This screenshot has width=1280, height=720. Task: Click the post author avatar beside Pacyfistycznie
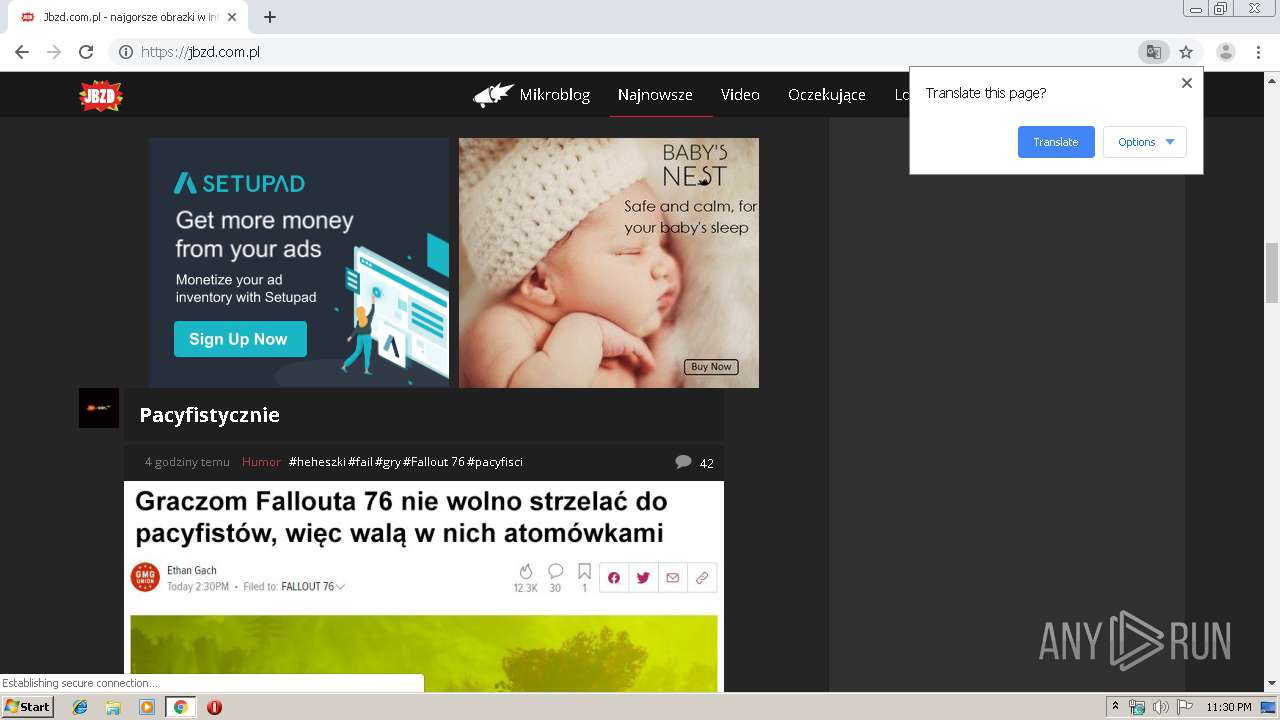[x=99, y=408]
